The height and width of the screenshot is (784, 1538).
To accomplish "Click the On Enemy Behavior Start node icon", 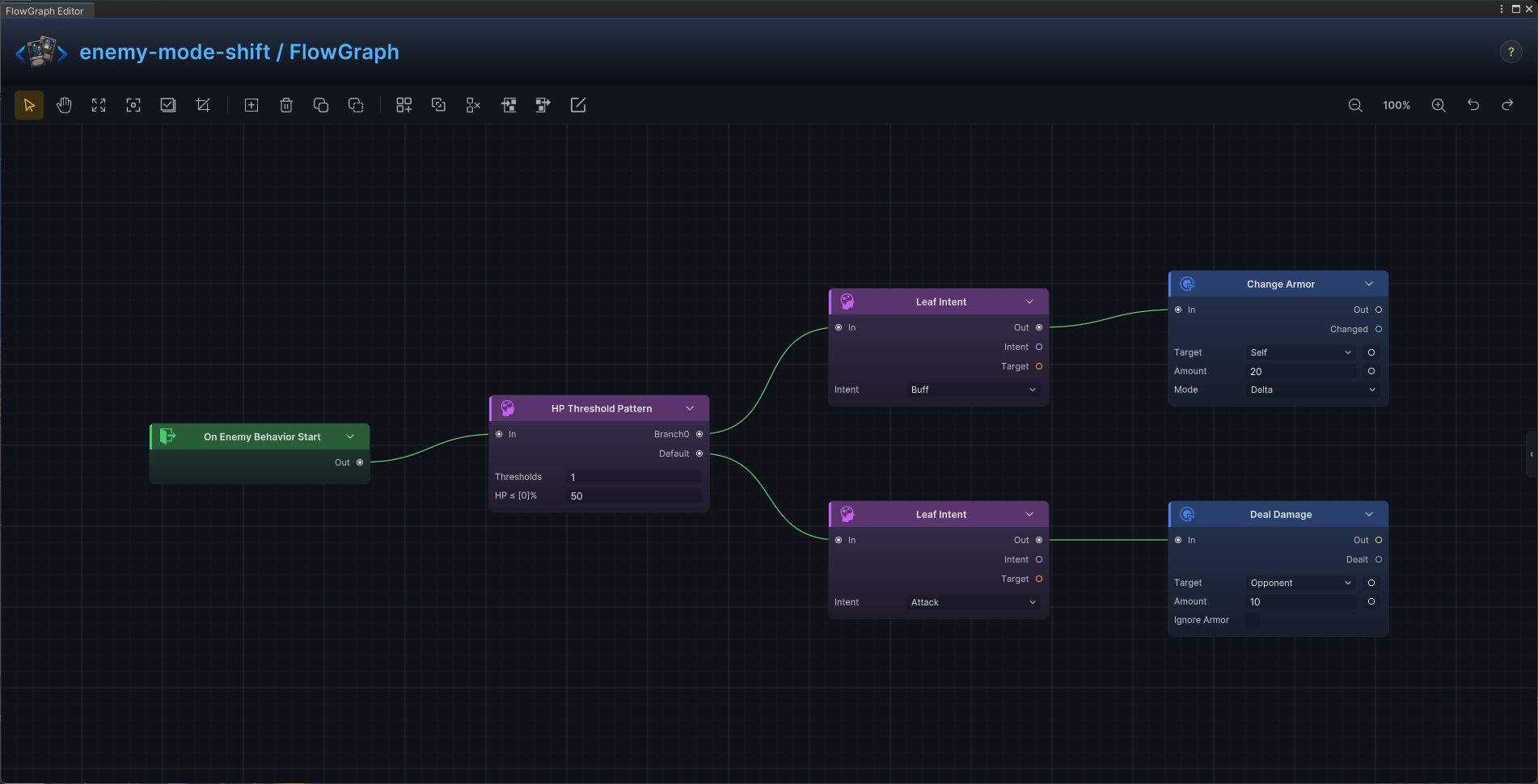I will coord(168,436).
